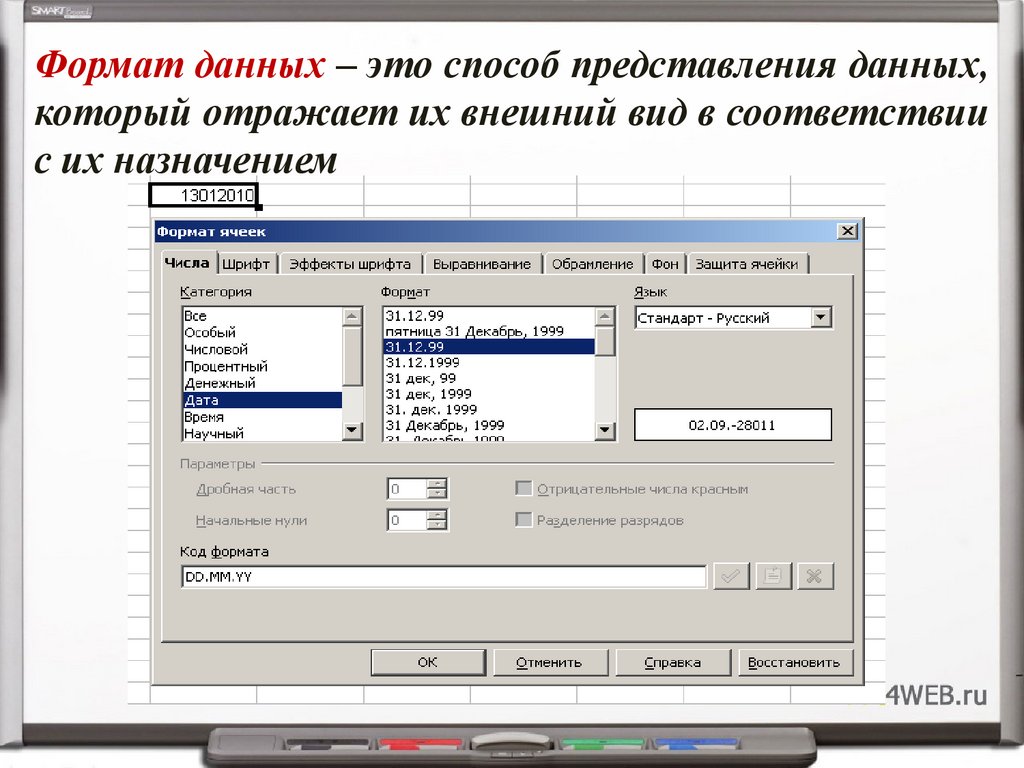Click the Дробная часть number field
Image resolution: width=1024 pixels, height=768 pixels.
coord(407,488)
